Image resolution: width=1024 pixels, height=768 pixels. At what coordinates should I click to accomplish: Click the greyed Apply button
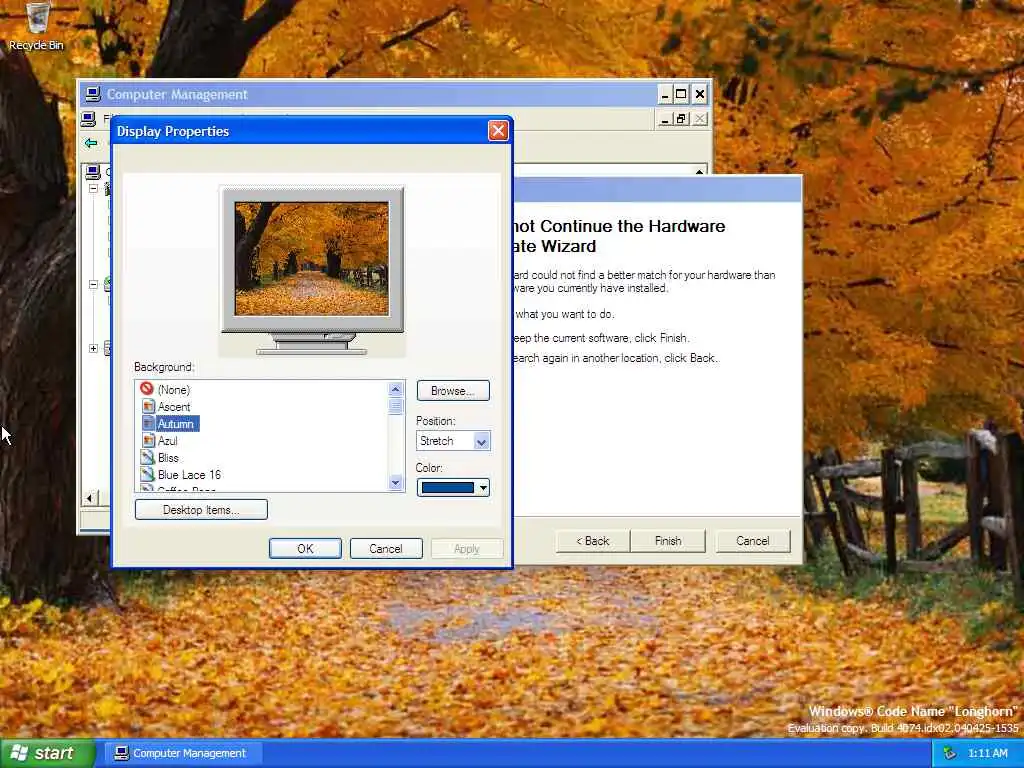467,549
